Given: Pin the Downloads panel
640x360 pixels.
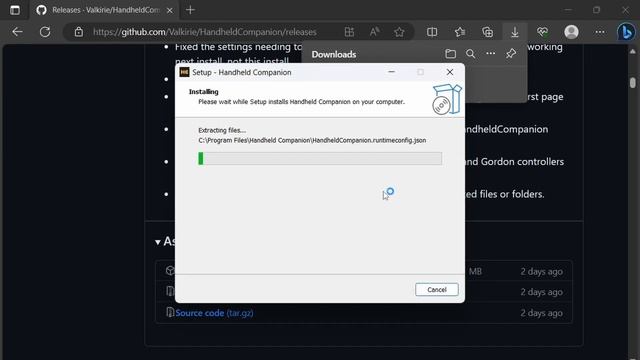Looking at the screenshot, I should click(x=511, y=54).
